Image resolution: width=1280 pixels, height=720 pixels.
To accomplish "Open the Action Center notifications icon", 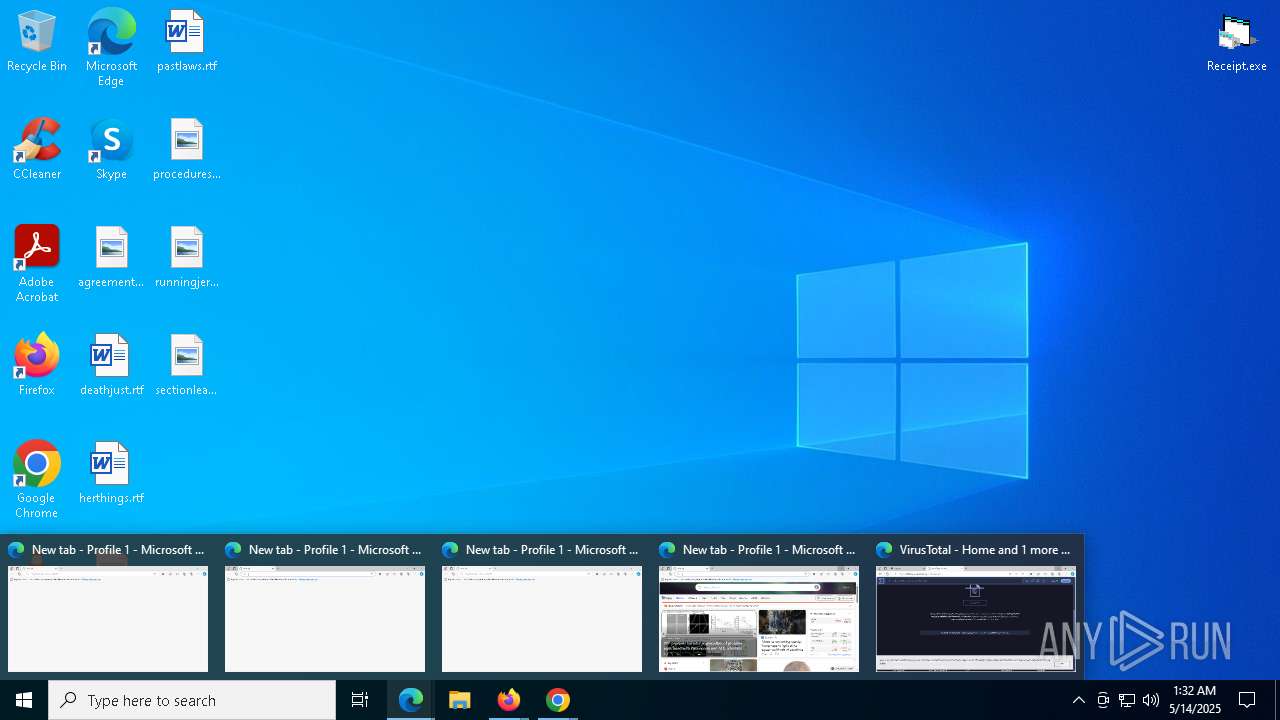I will point(1248,700).
